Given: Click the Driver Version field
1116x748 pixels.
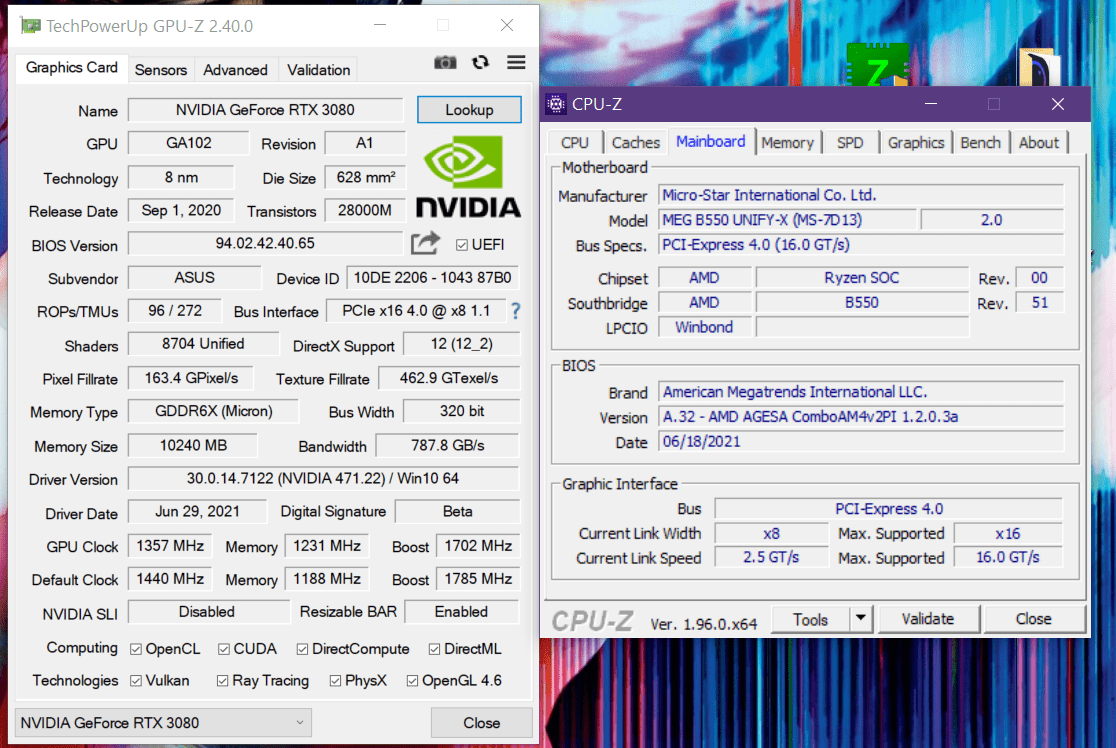Looking at the screenshot, I should tap(323, 478).
